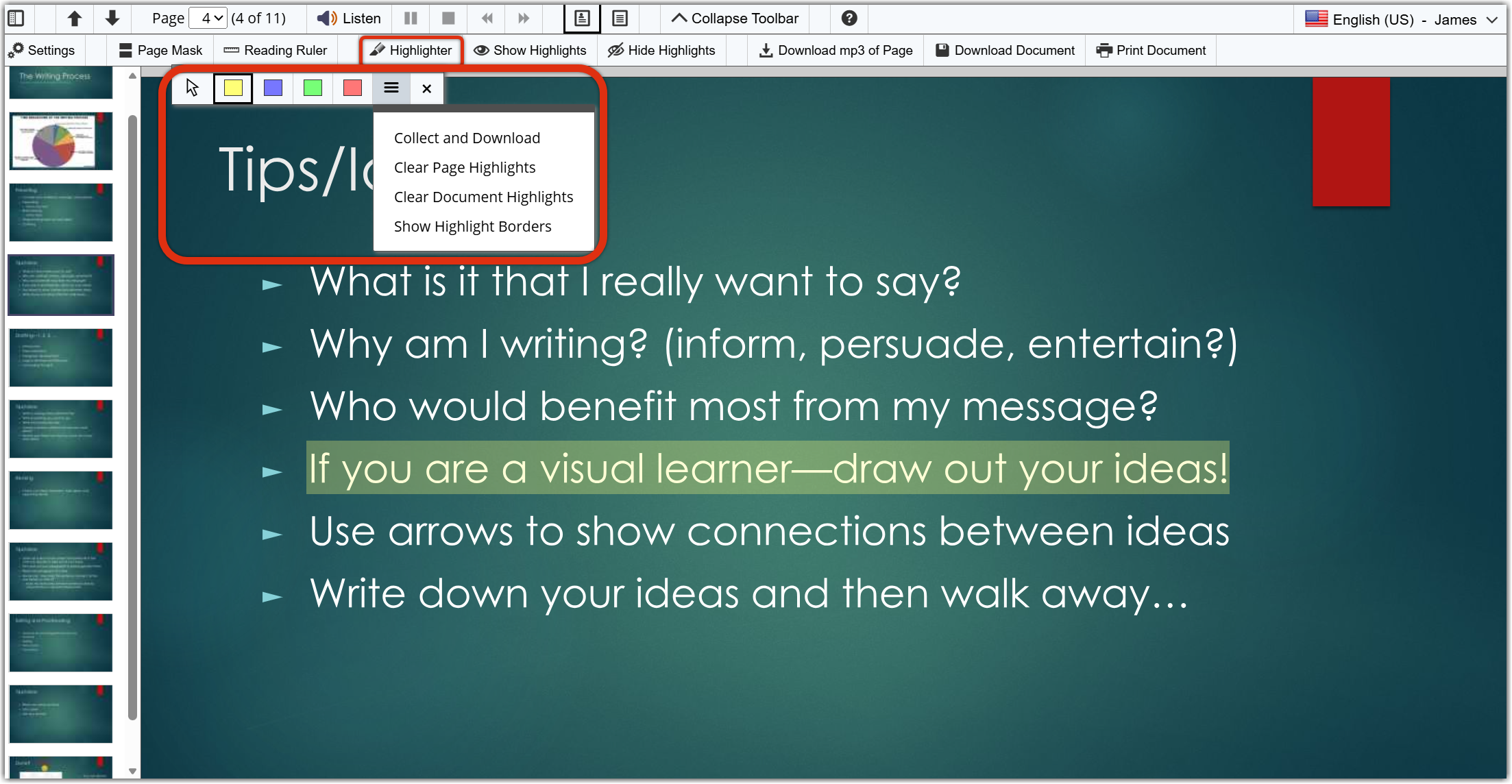Viewport: 1512px width, 784px height.
Task: Click 'Write down your ideas and then walk away…'
Action: click(748, 593)
